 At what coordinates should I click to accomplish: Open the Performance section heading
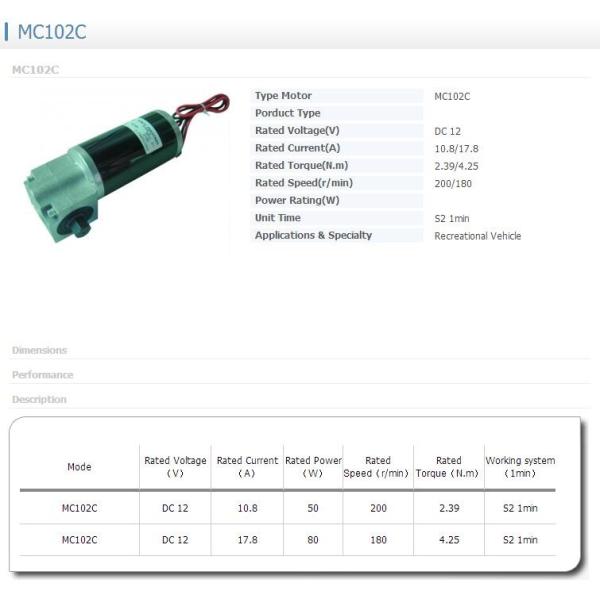pos(42,375)
